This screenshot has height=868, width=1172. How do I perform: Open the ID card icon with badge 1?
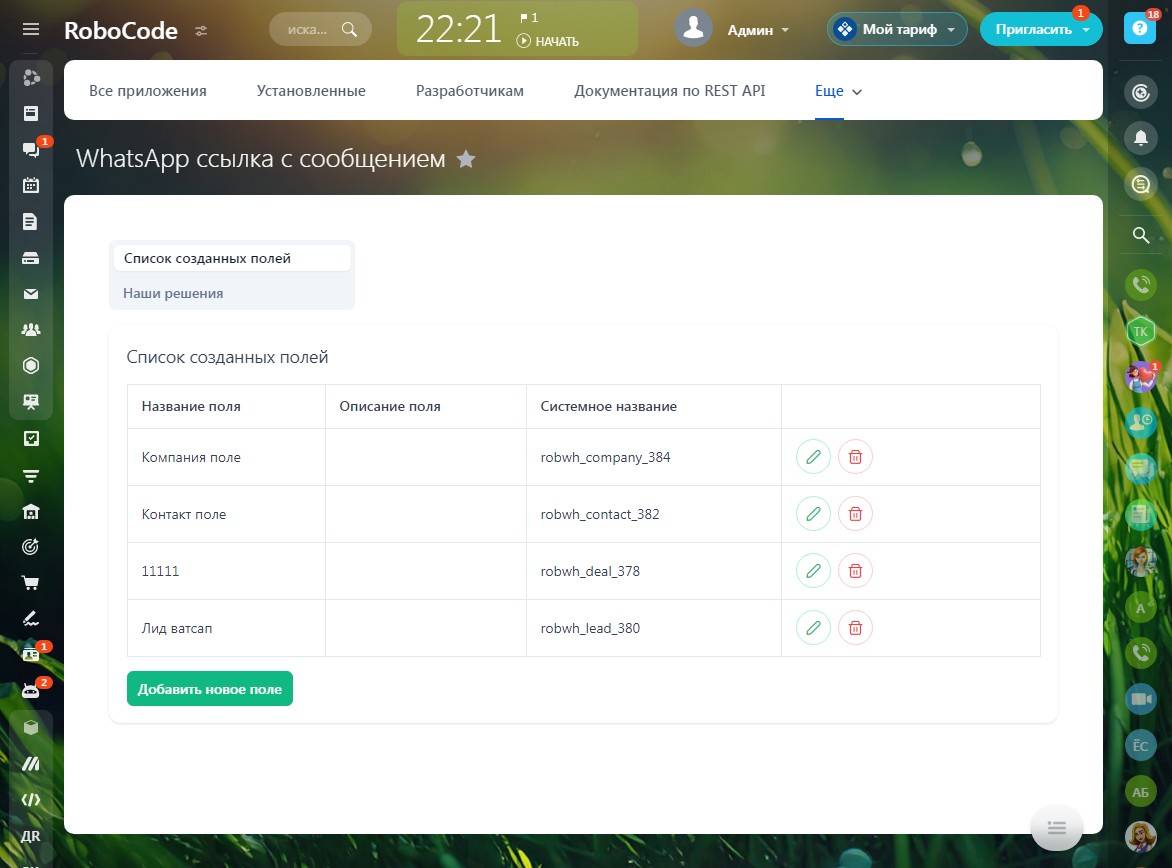coord(31,655)
